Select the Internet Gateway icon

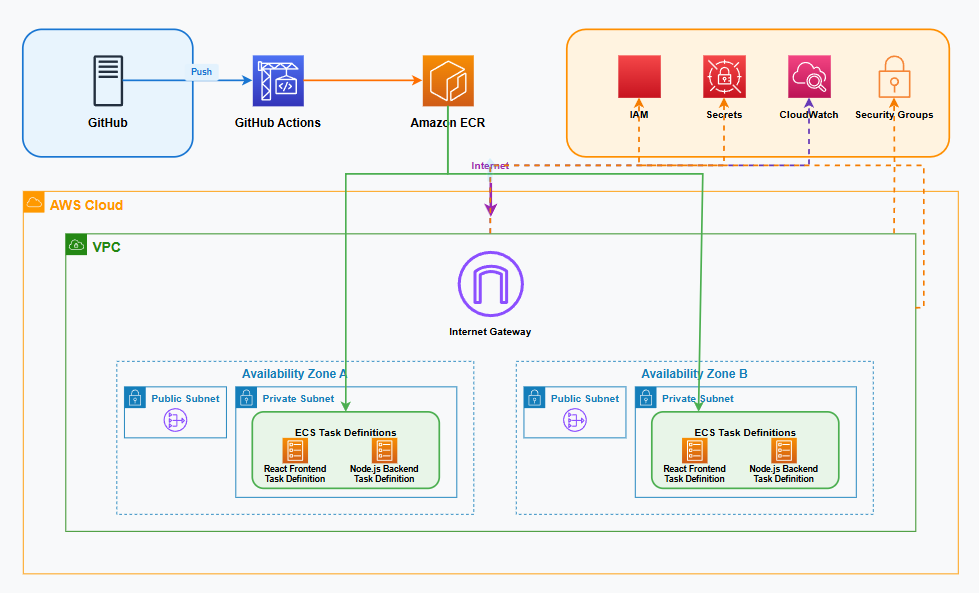click(489, 283)
